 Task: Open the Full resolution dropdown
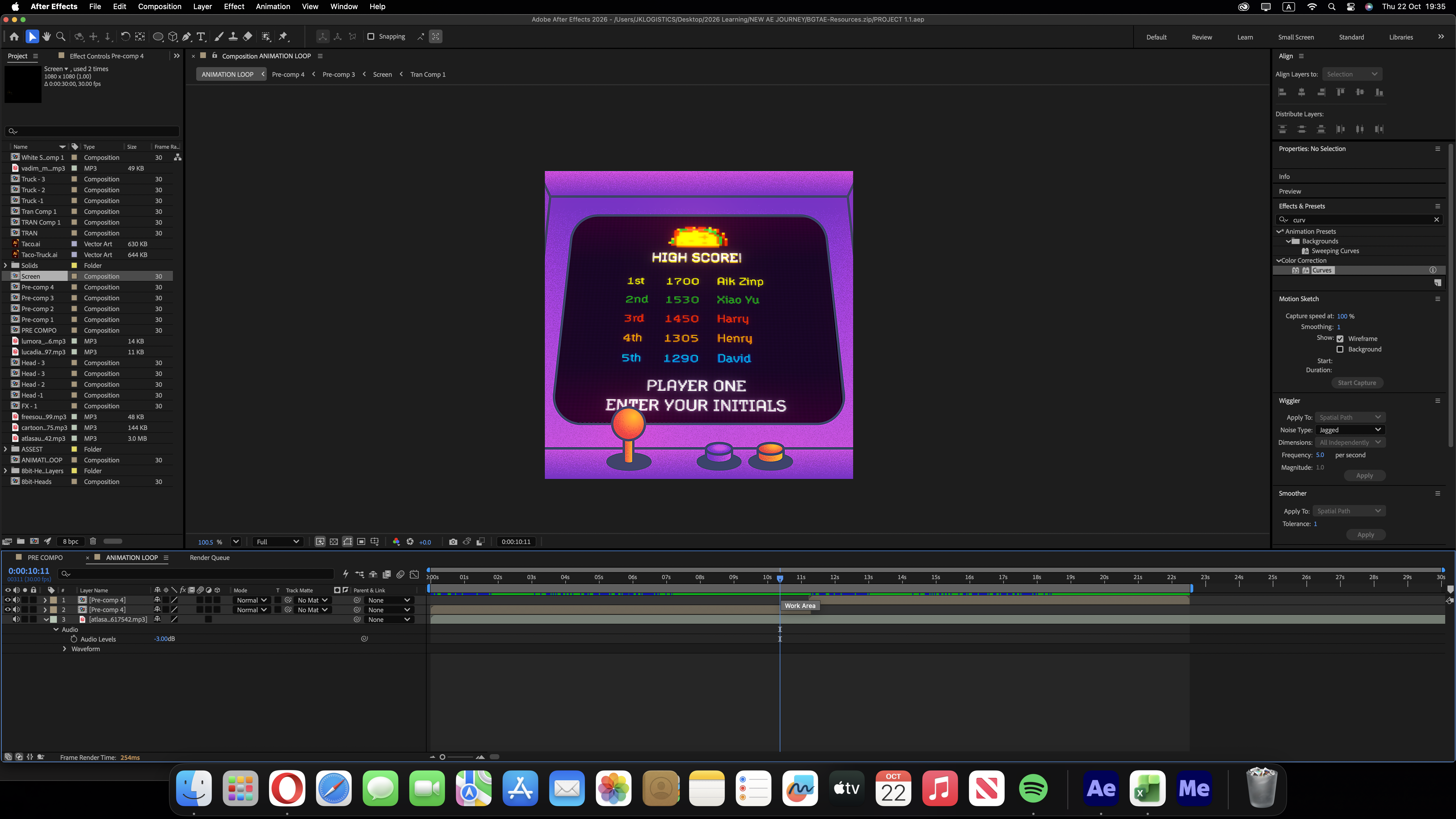point(278,541)
